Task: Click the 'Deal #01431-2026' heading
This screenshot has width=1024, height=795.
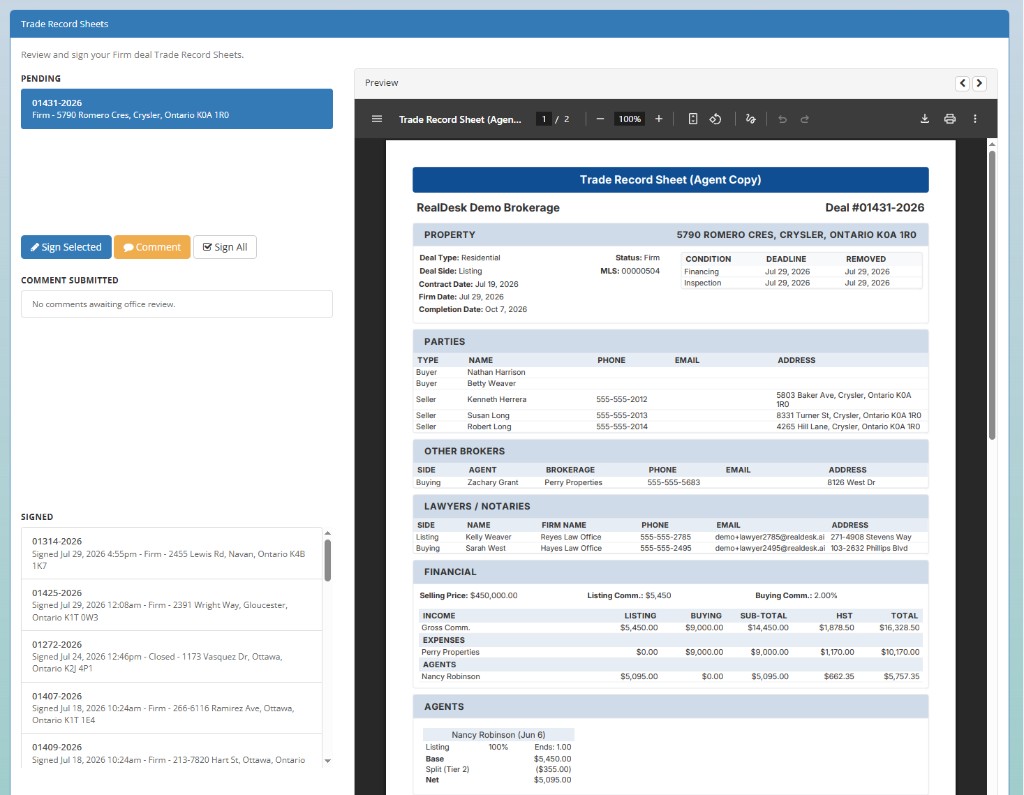Action: pyautogui.click(x=874, y=208)
